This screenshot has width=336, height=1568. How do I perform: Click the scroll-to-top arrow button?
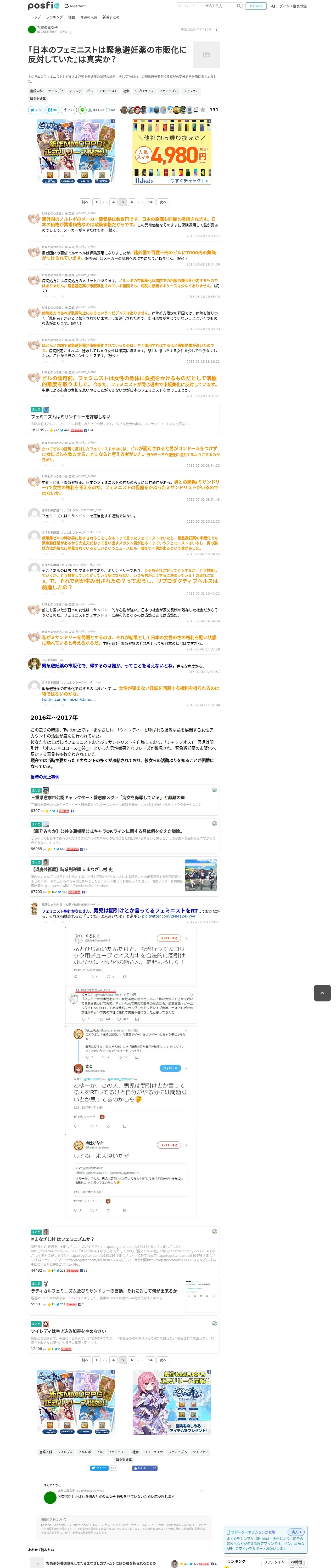(322, 993)
